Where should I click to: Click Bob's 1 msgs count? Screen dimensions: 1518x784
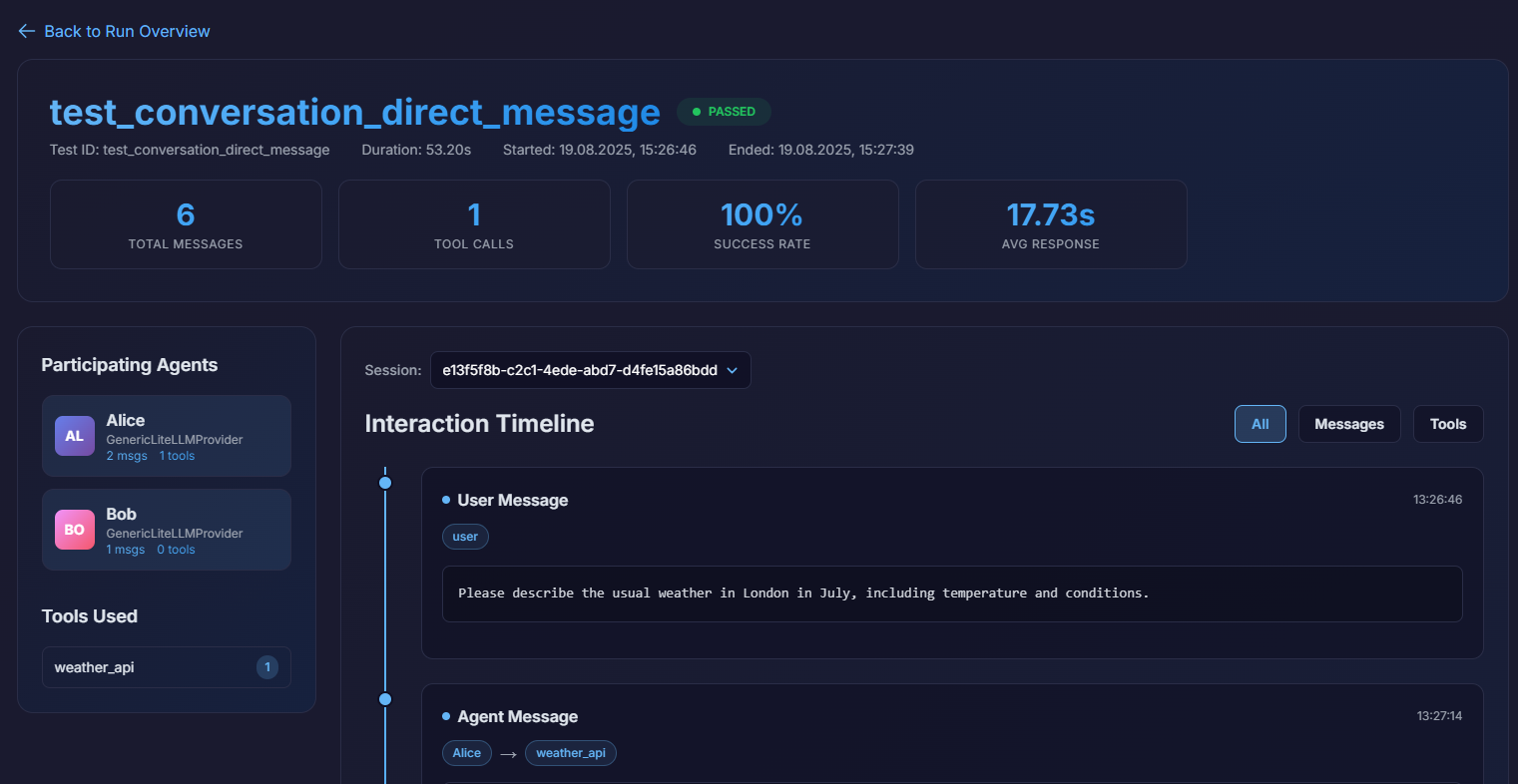[126, 550]
